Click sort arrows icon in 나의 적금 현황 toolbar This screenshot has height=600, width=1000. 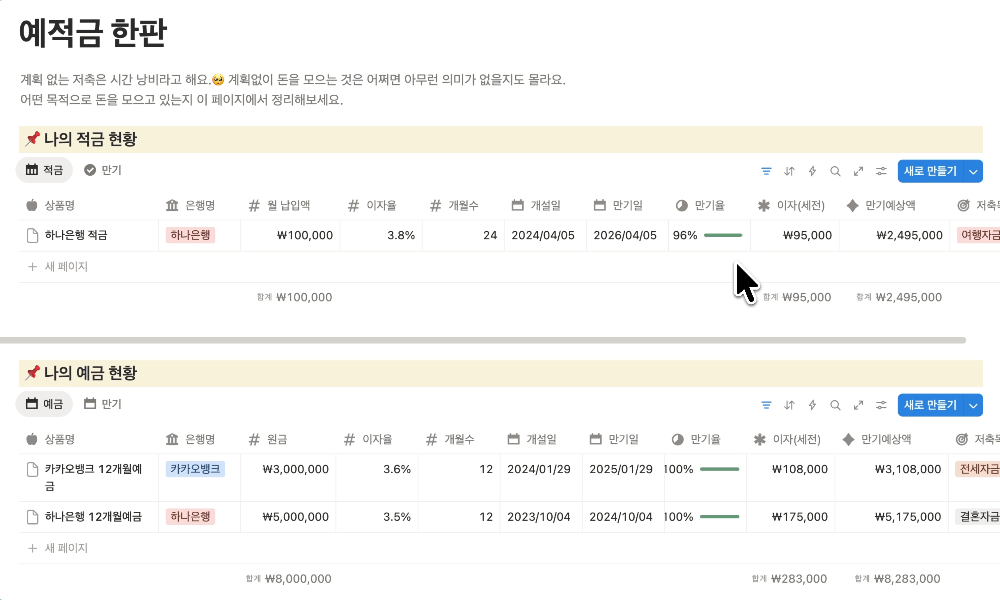pyautogui.click(x=789, y=171)
